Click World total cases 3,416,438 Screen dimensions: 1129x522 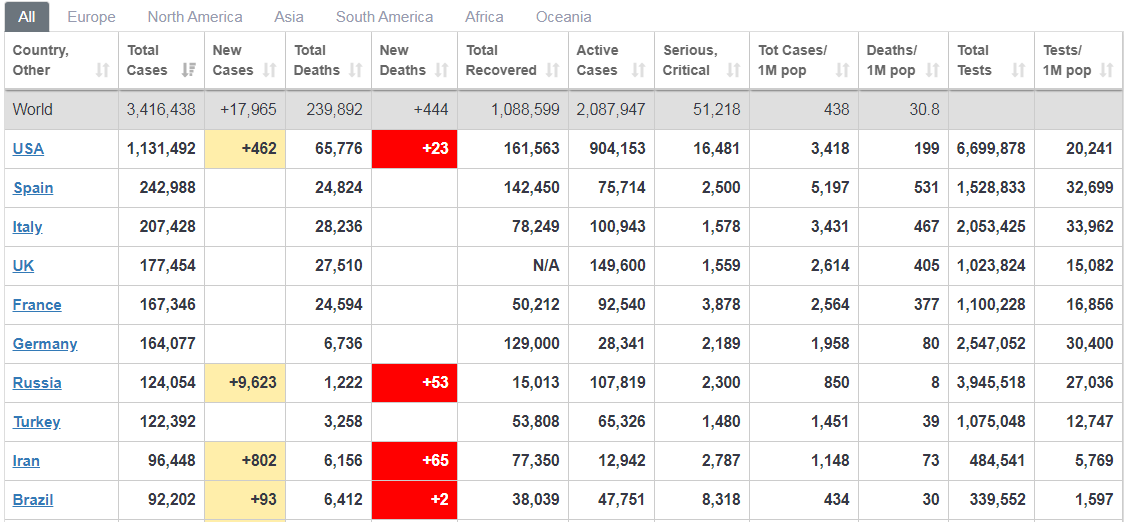click(161, 110)
